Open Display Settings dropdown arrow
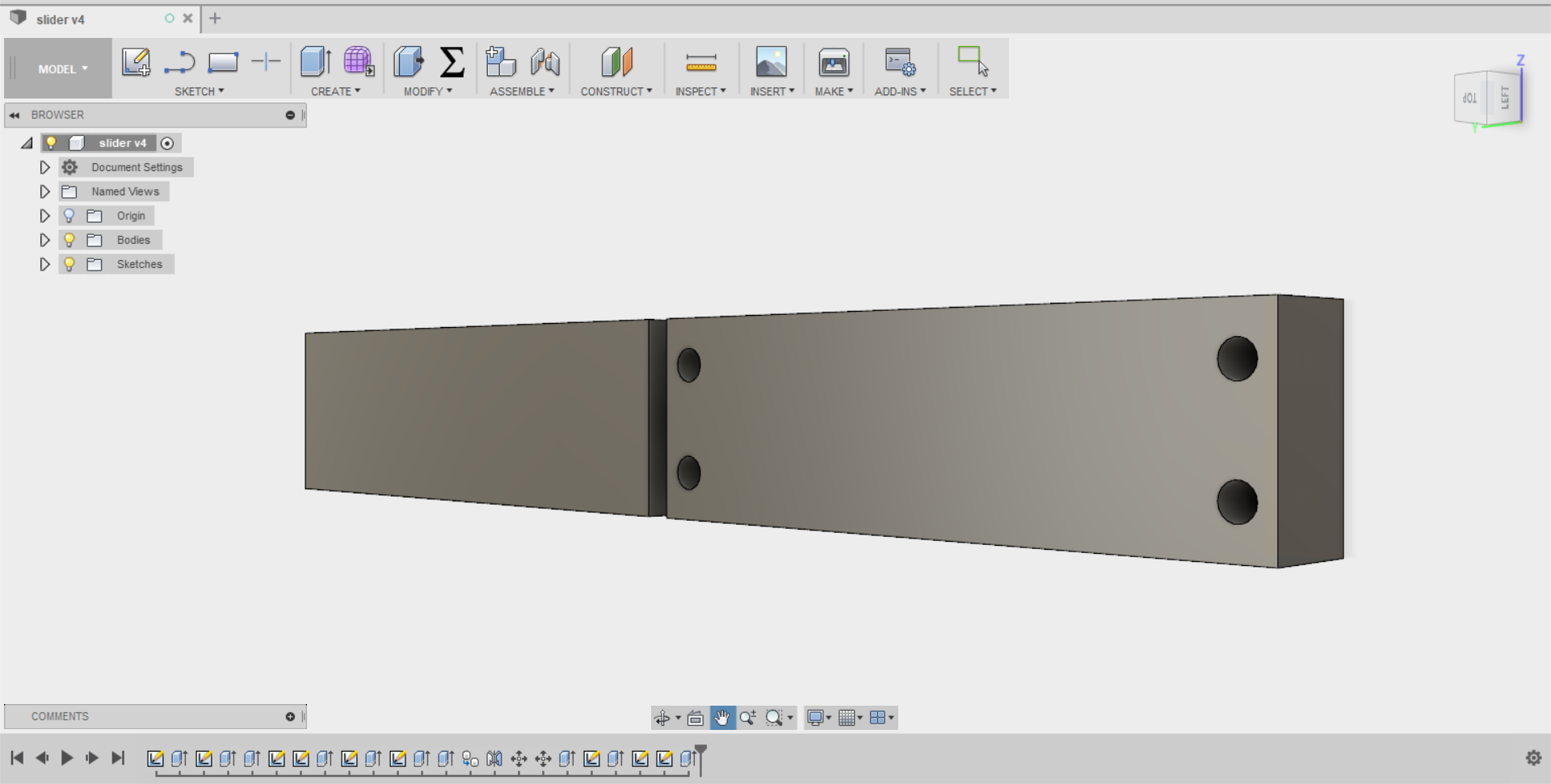This screenshot has width=1551, height=784. coord(829,718)
